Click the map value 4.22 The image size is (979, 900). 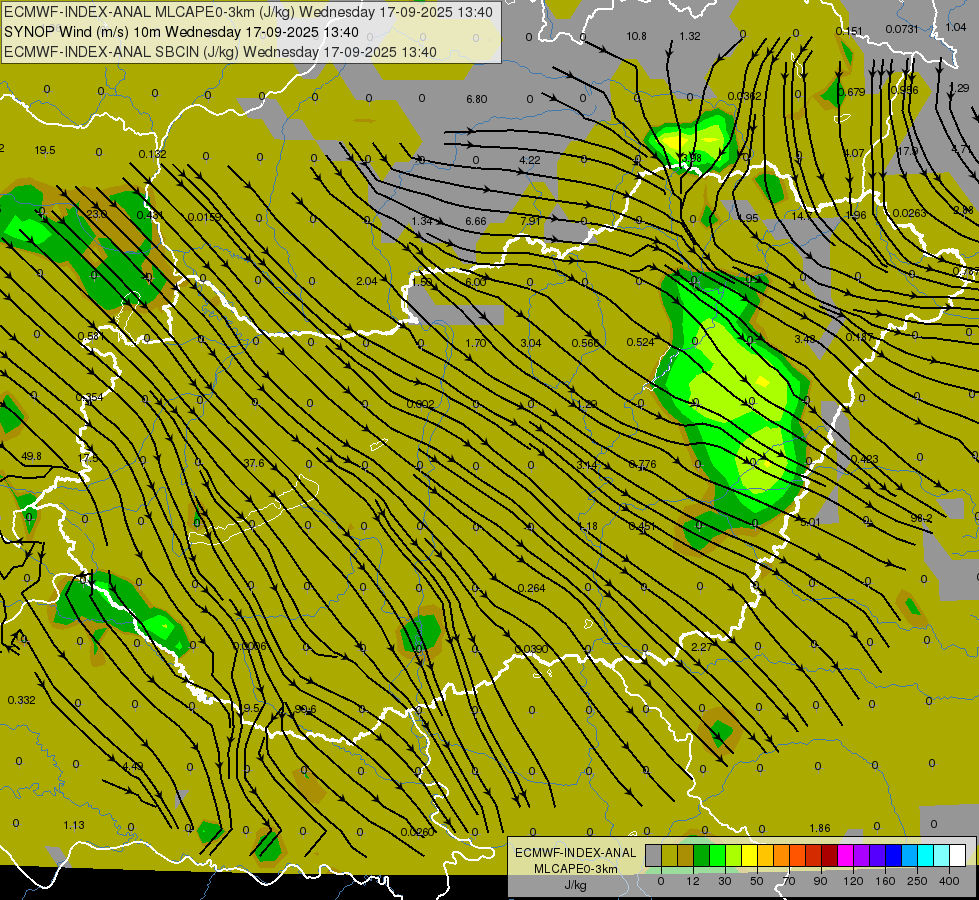[x=529, y=161]
